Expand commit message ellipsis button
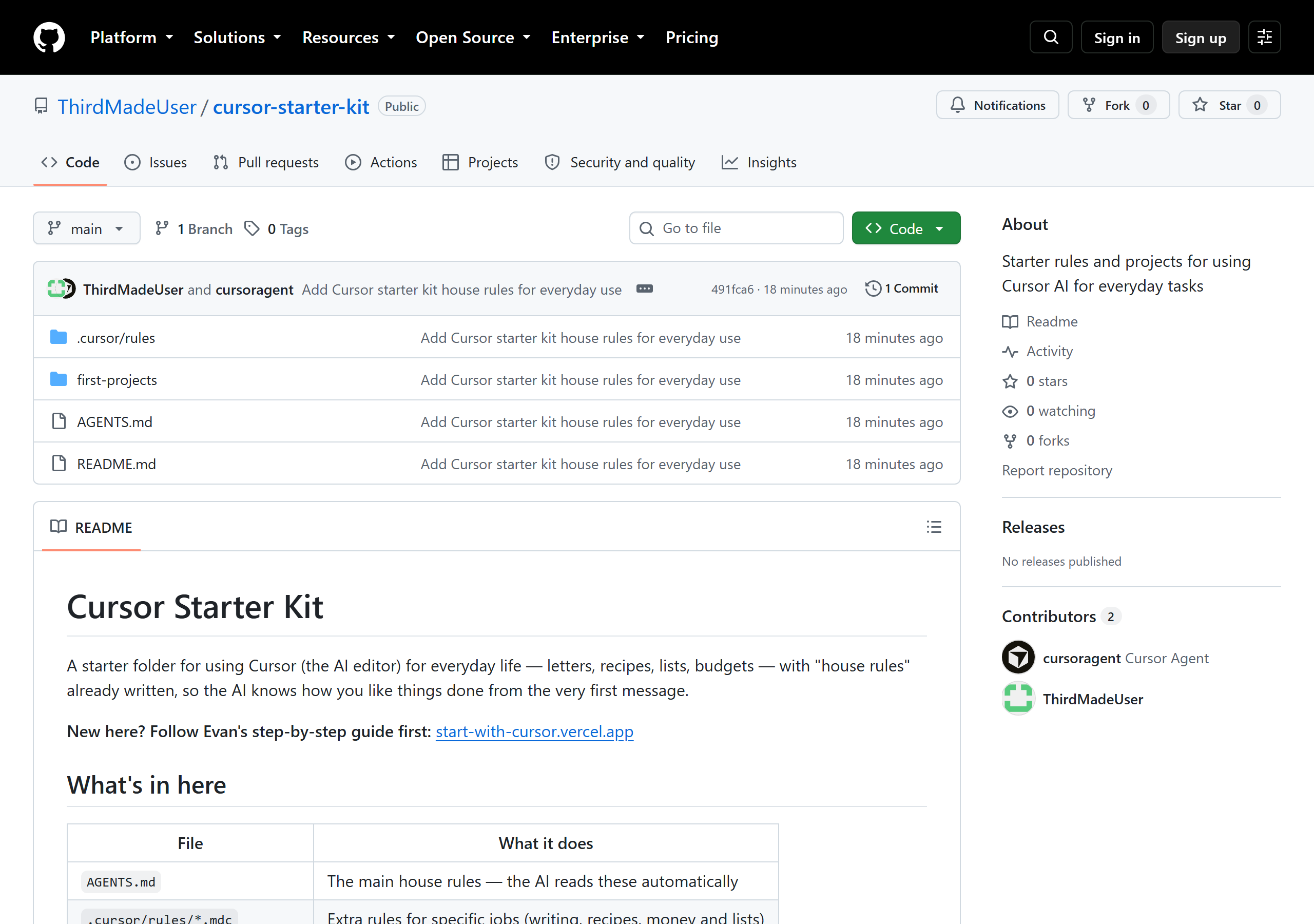 [644, 289]
